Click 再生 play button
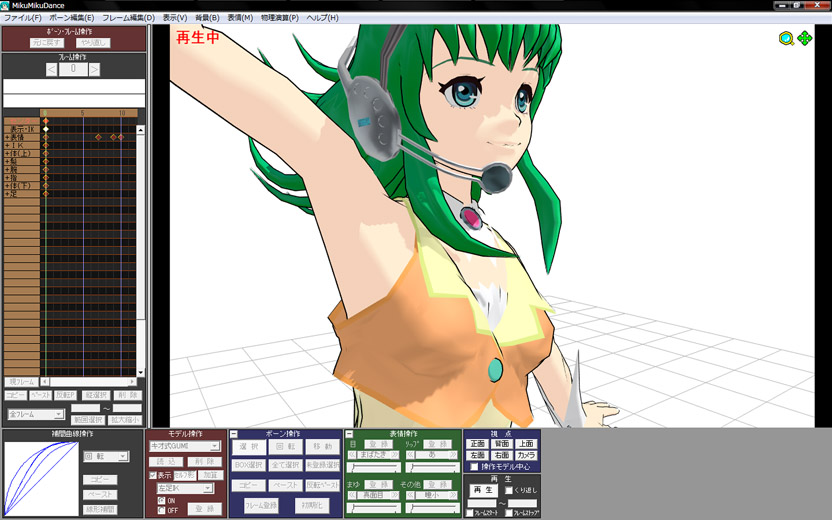Image resolution: width=832 pixels, height=520 pixels. point(483,490)
